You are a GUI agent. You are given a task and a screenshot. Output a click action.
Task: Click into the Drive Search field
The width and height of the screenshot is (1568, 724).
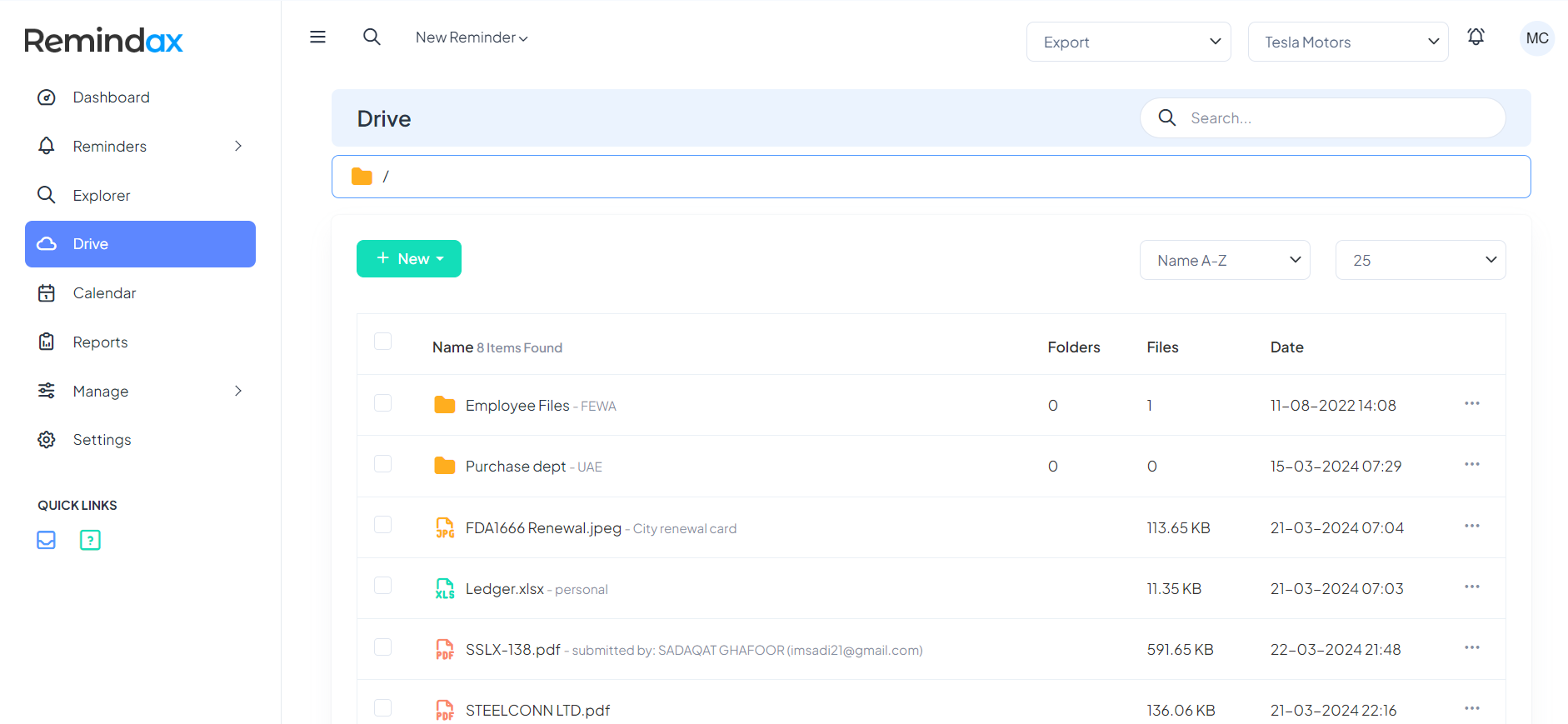[1323, 118]
